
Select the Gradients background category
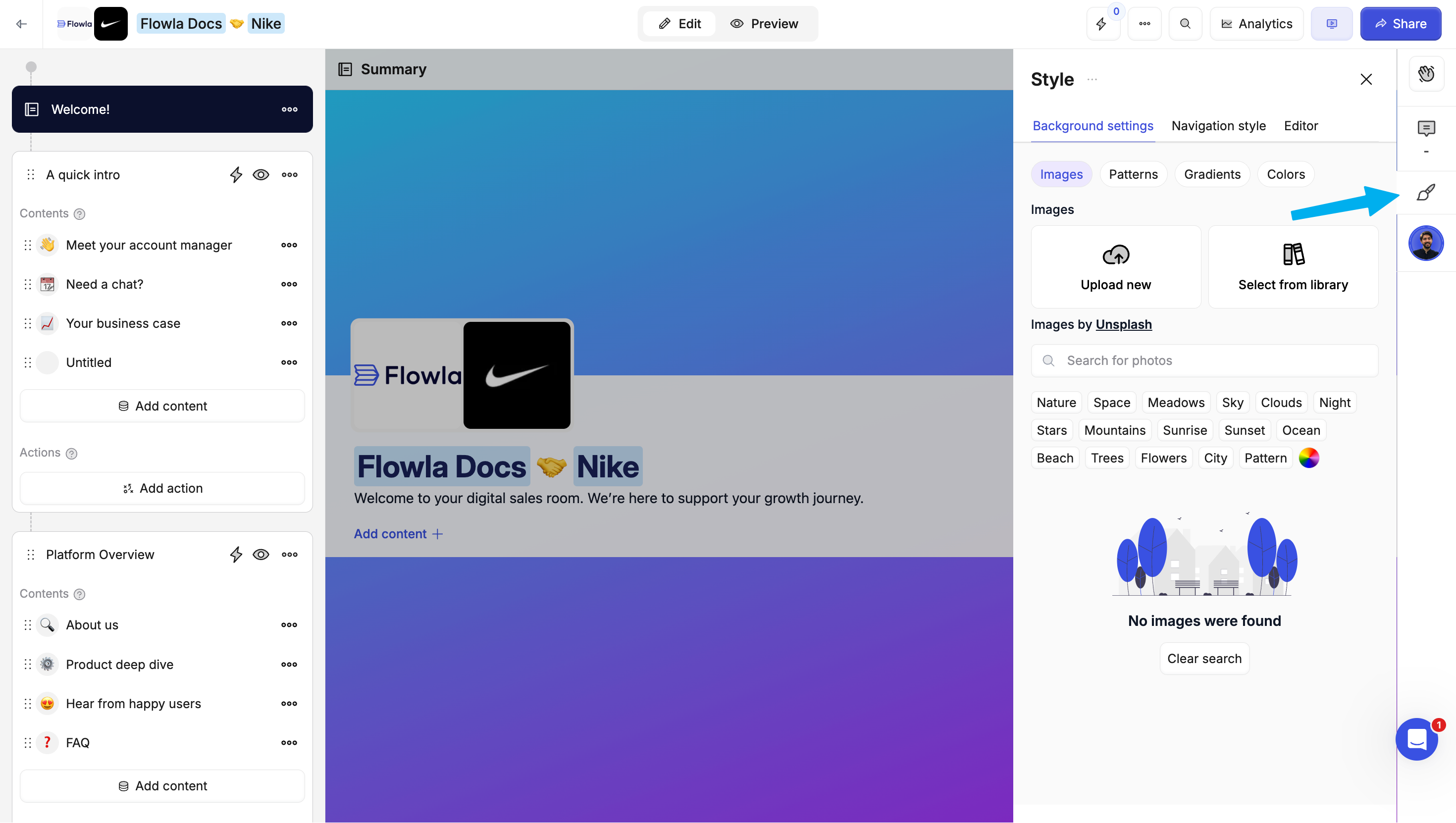[x=1212, y=175]
